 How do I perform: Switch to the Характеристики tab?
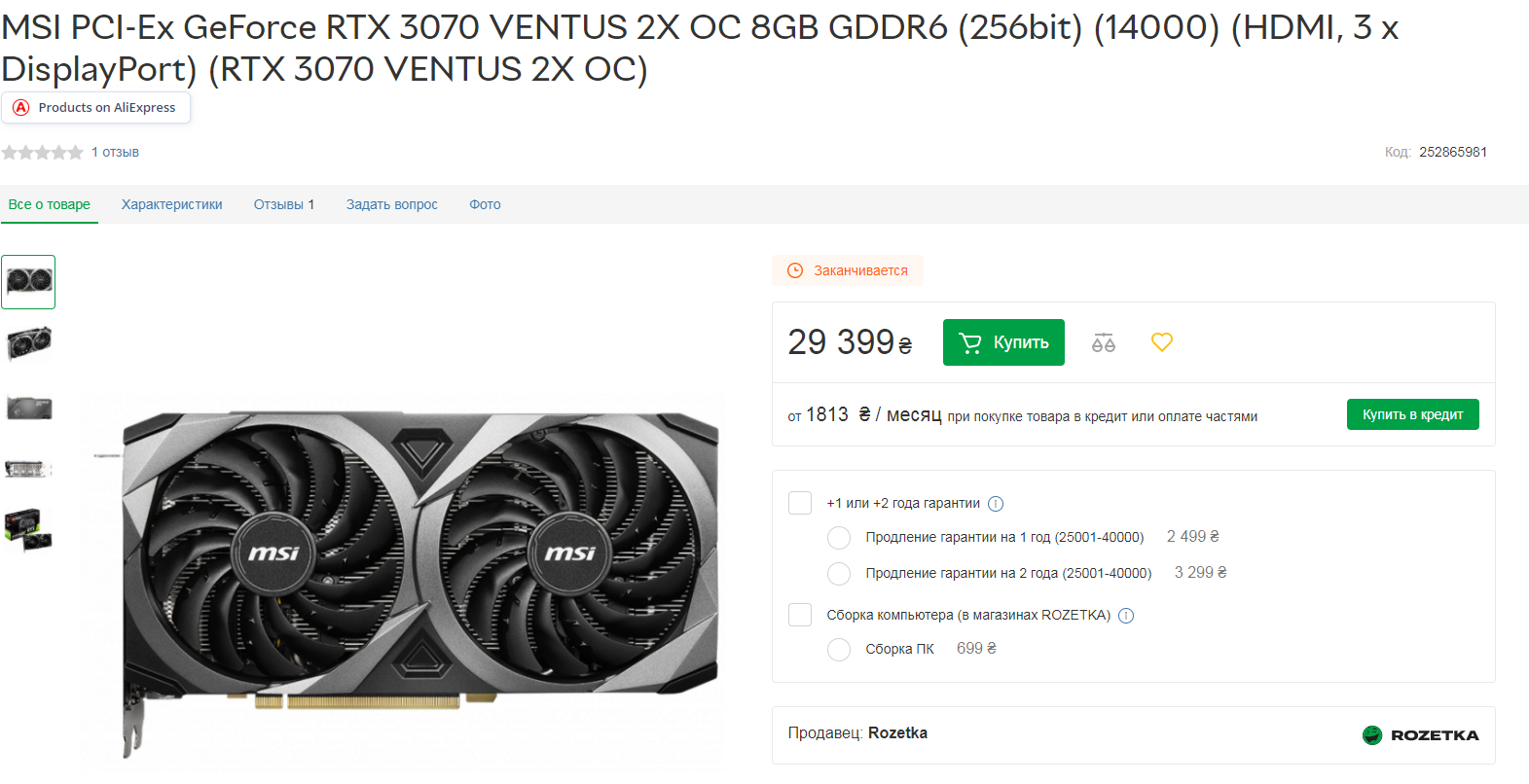tap(172, 204)
